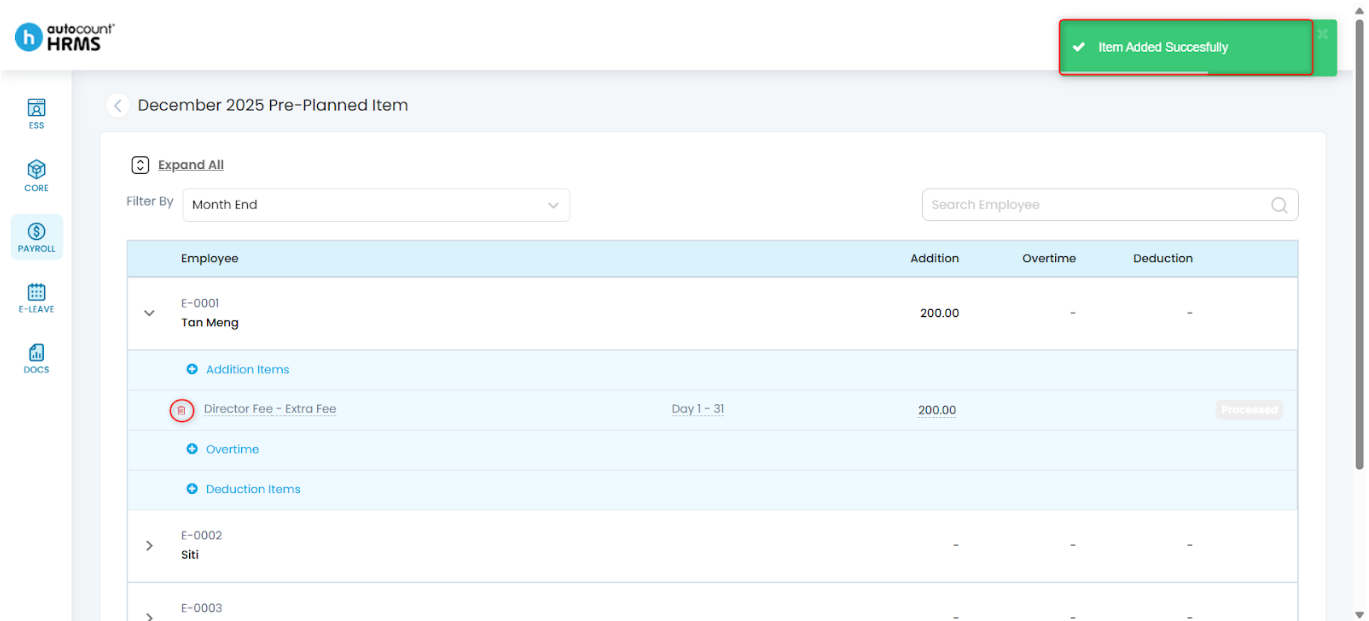Click the December 2025 Pre-Planned Item title
This screenshot has height=621, width=1369.
(x=273, y=105)
